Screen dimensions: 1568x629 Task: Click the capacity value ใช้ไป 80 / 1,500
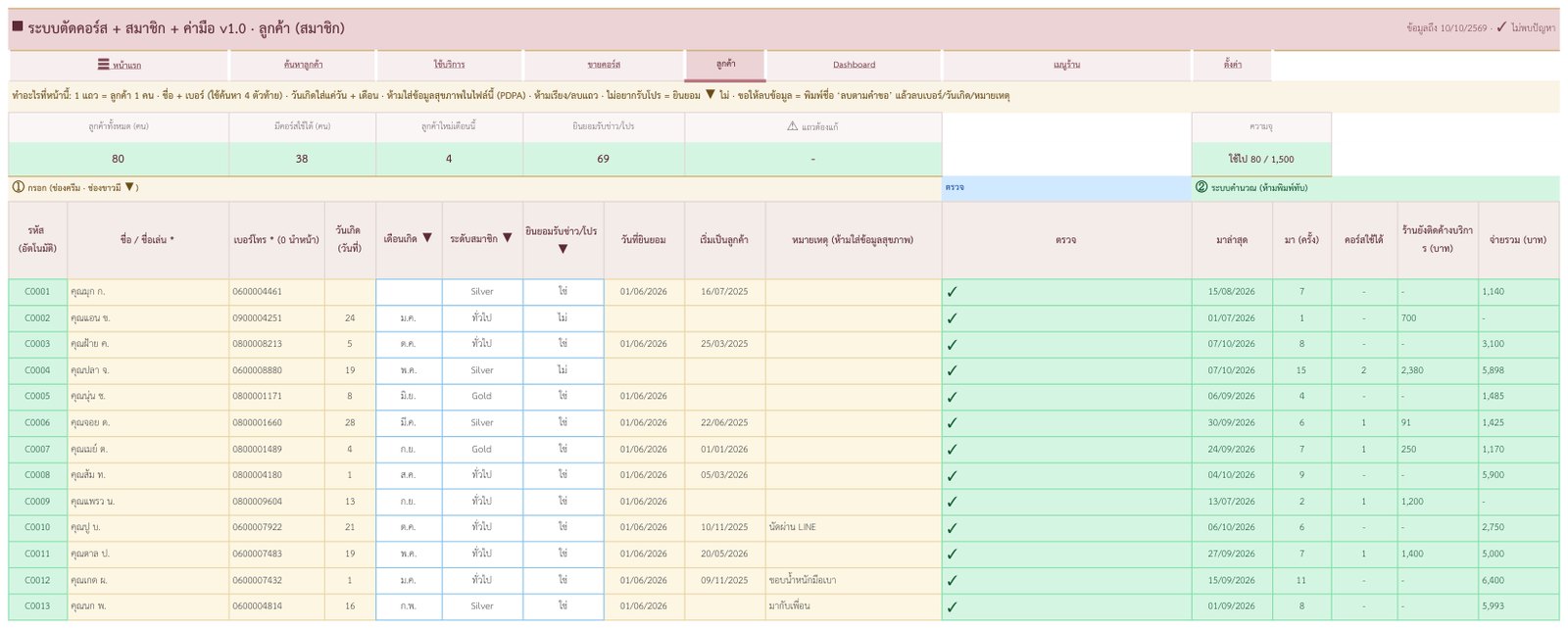click(x=1261, y=159)
